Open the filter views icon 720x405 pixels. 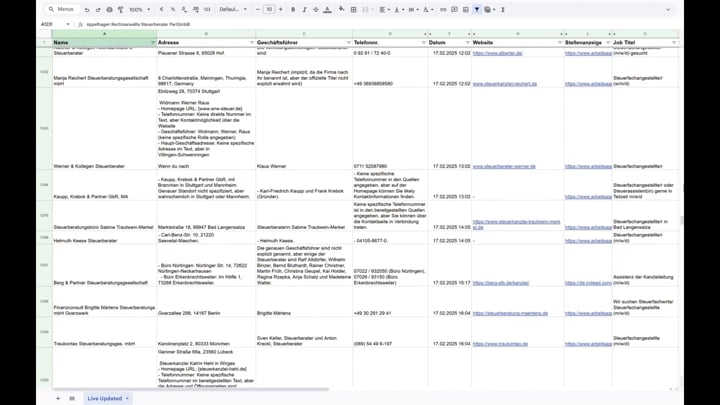489,10
